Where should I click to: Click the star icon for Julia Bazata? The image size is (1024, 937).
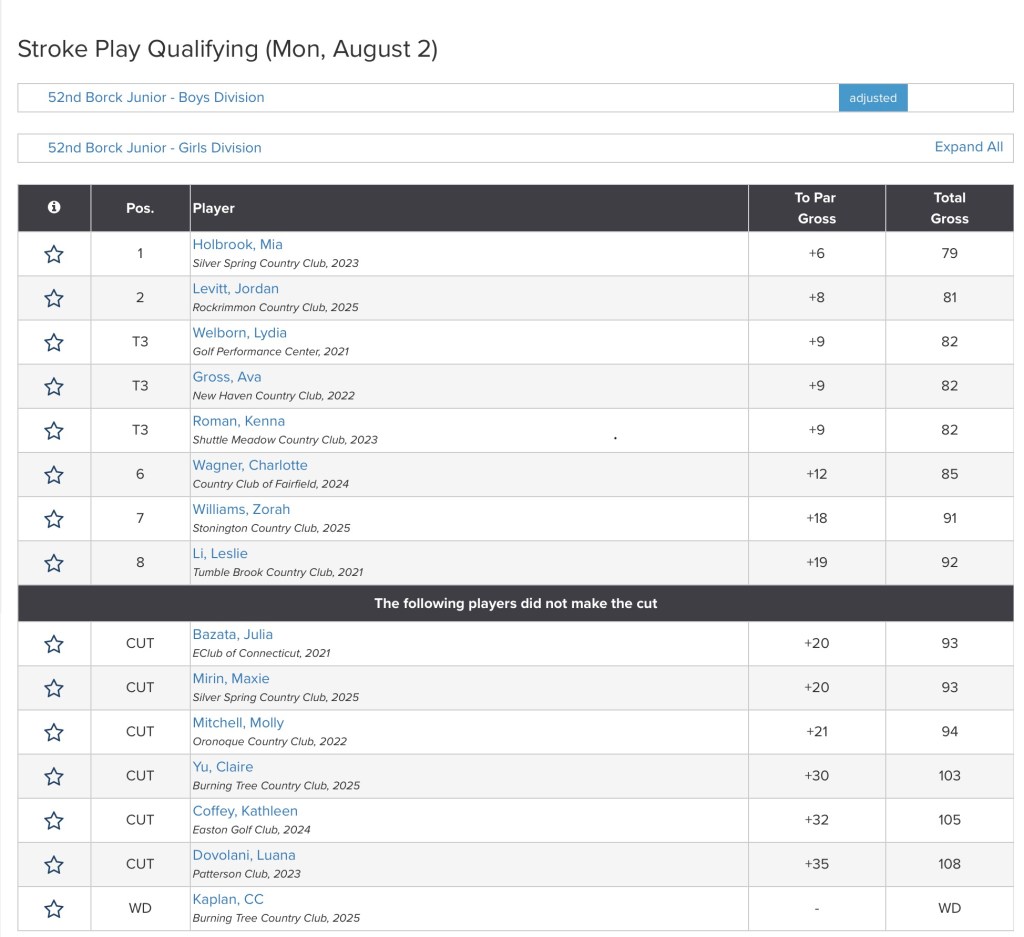54,644
